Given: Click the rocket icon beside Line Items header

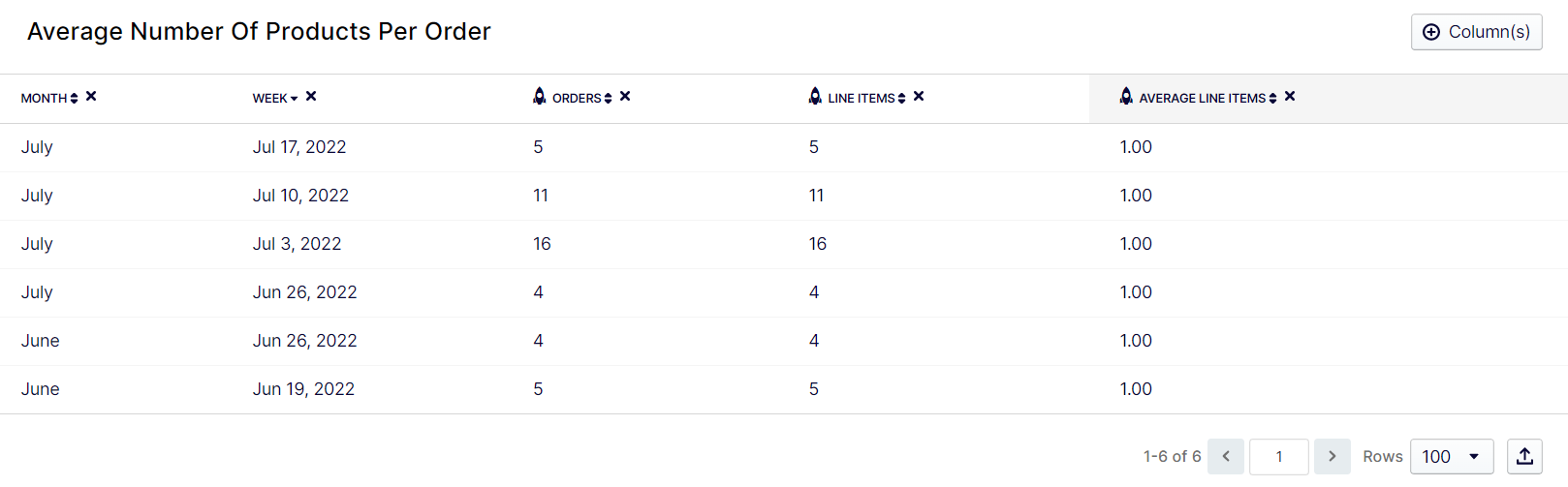Looking at the screenshot, I should [815, 96].
